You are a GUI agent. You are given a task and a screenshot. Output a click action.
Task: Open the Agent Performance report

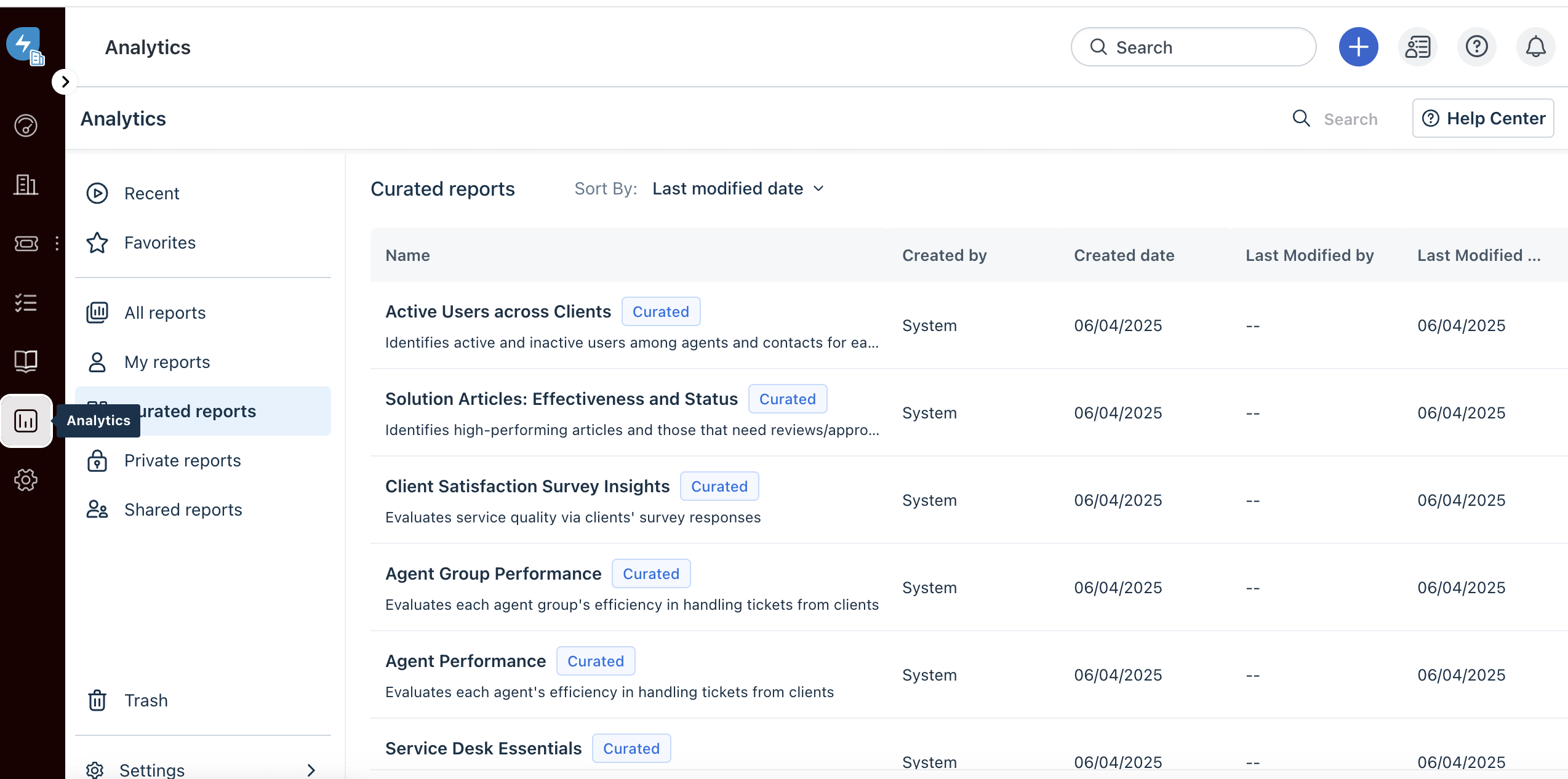click(465, 661)
